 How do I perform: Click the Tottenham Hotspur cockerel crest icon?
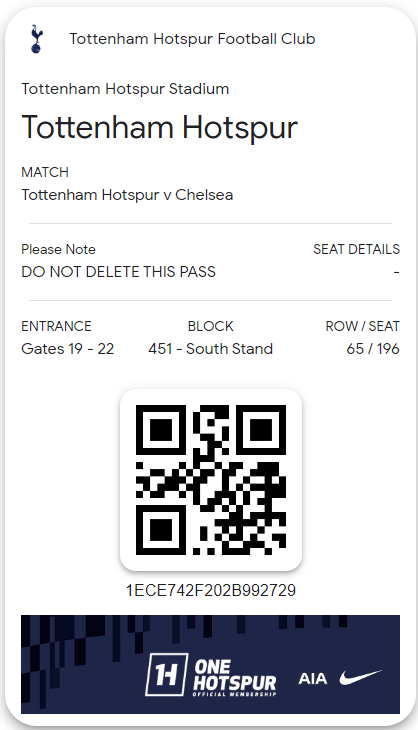tap(36, 39)
